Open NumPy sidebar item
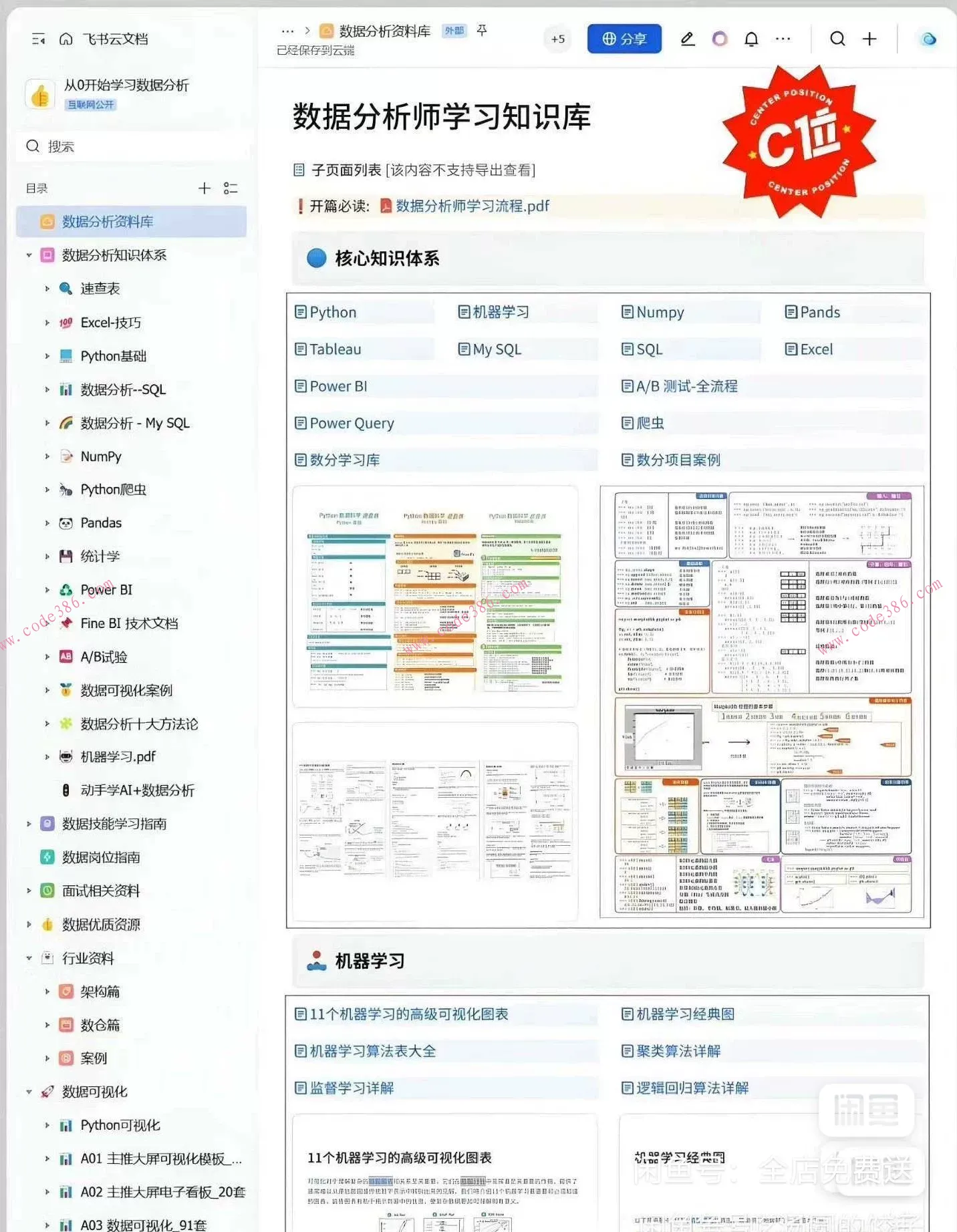The height and width of the screenshot is (1232, 957). 101,456
